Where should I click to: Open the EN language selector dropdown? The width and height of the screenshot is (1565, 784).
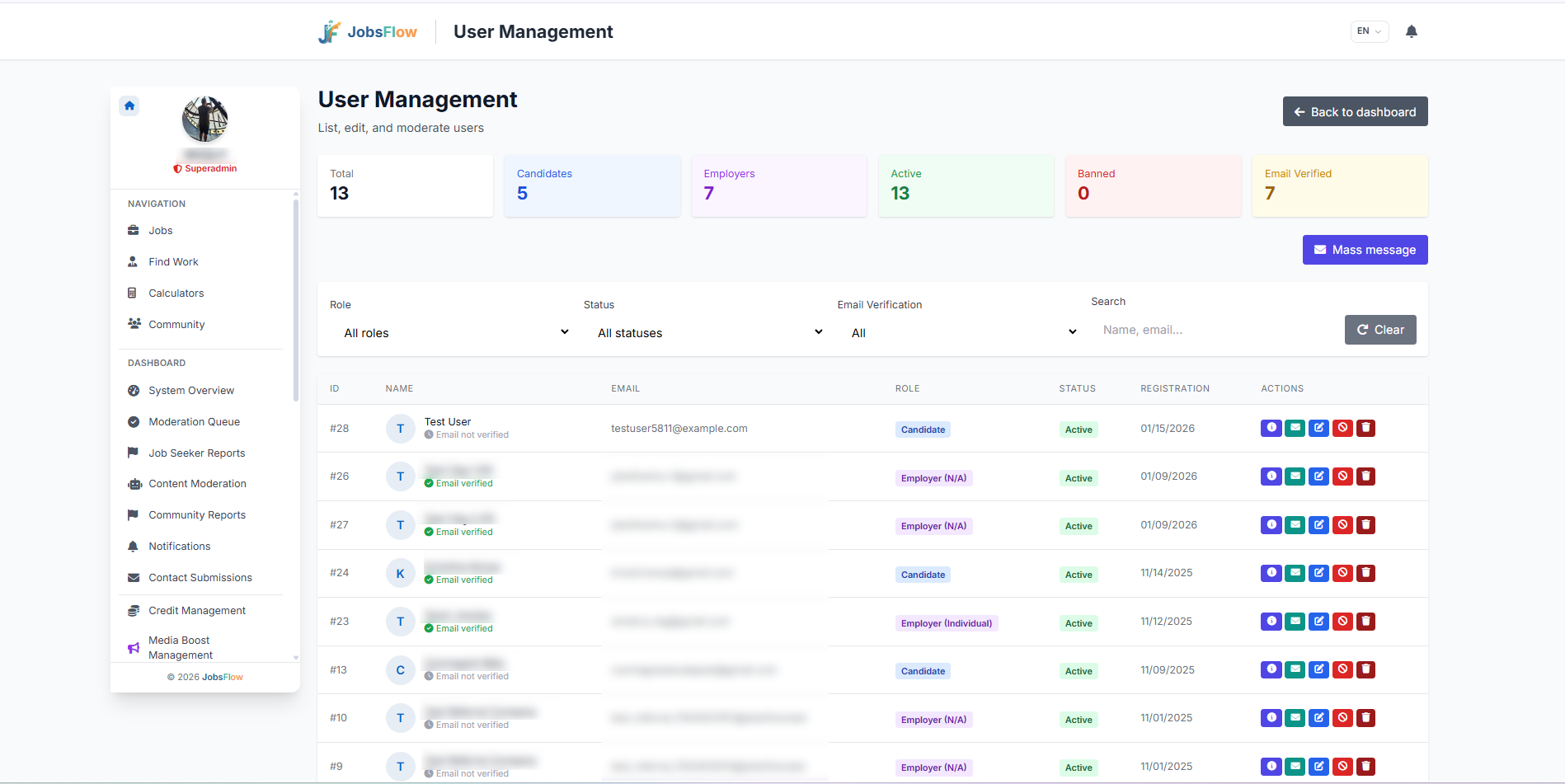point(1369,31)
